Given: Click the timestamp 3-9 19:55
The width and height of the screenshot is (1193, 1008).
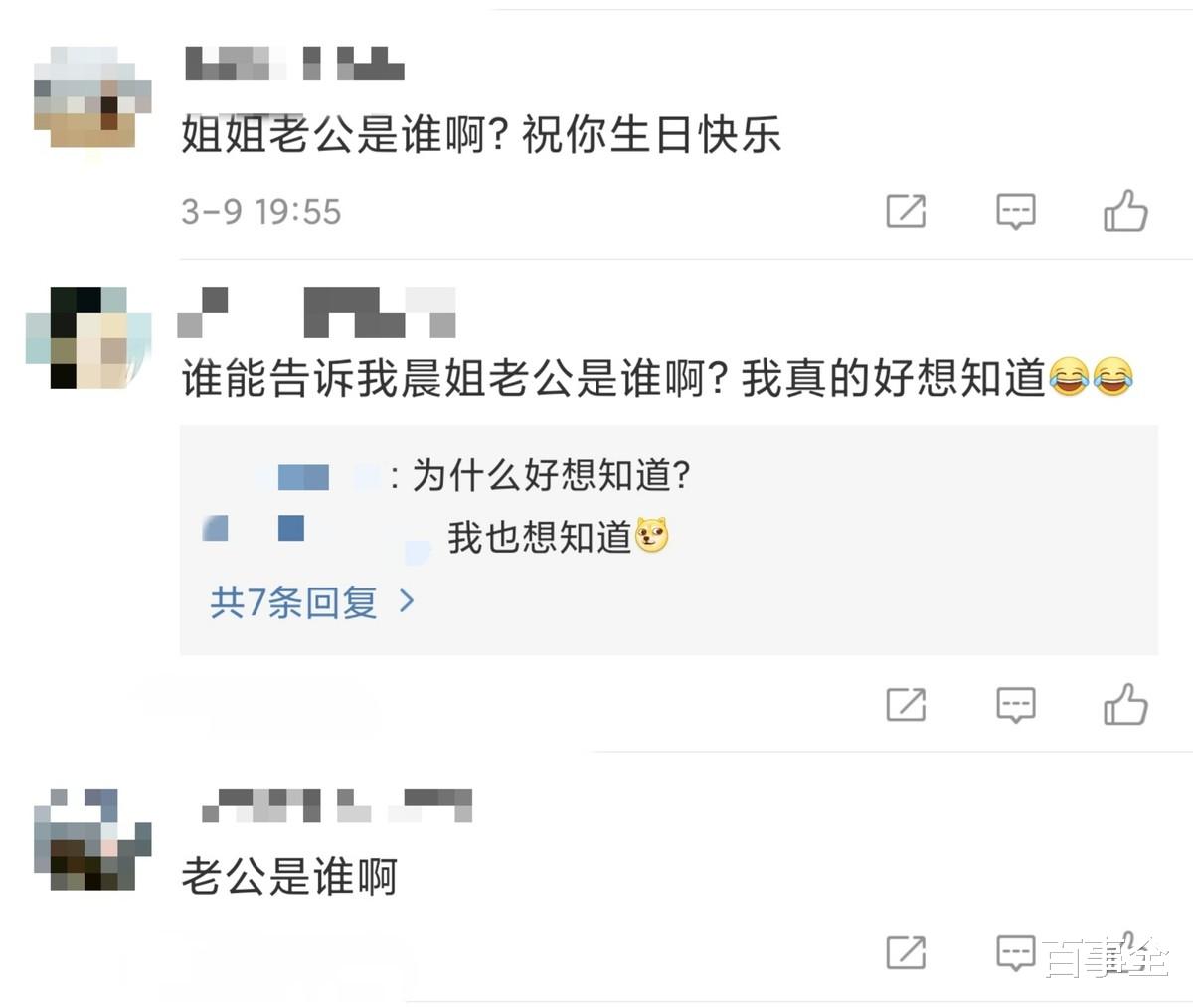Looking at the screenshot, I should 260,210.
